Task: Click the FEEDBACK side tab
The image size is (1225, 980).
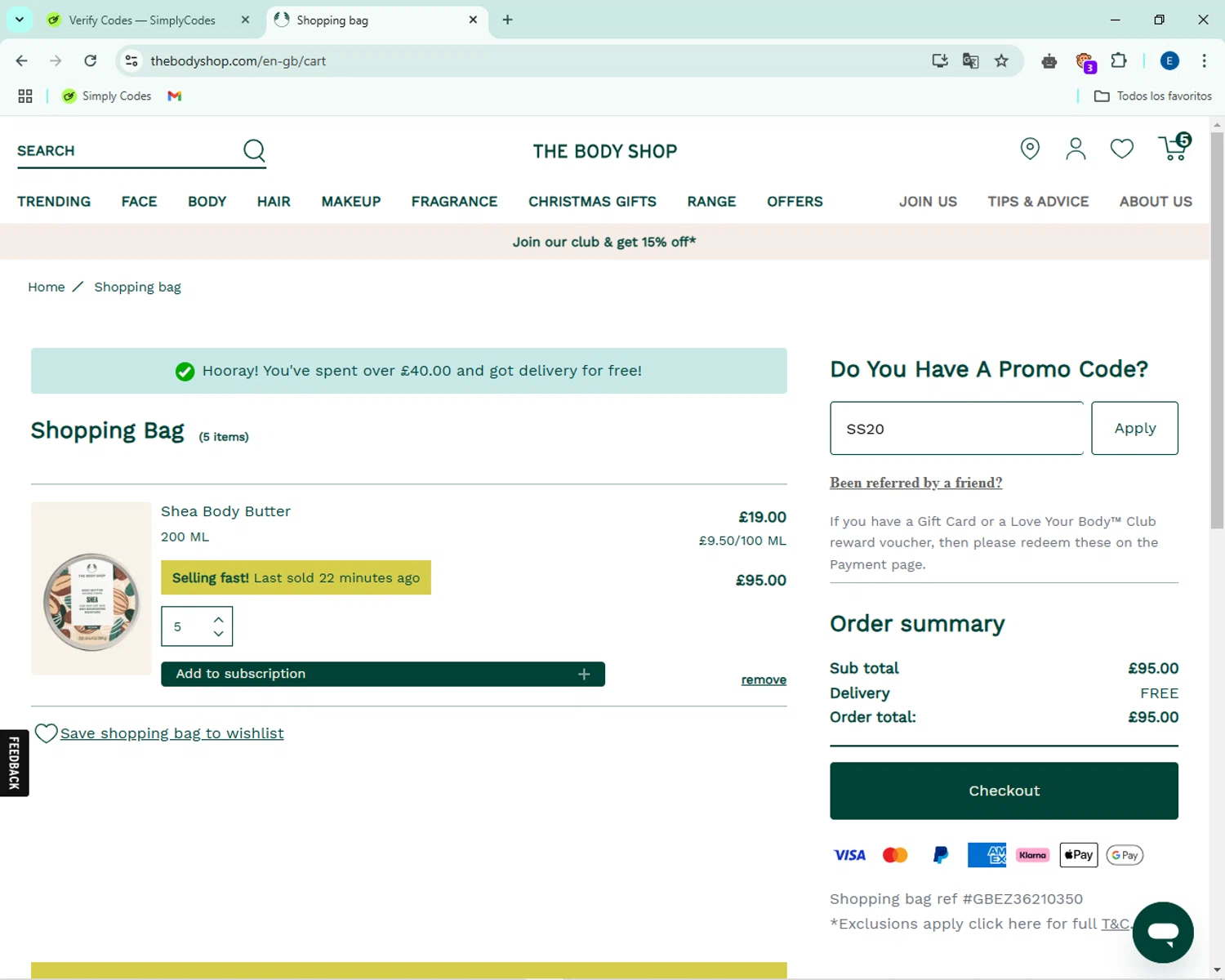Action: 14,763
